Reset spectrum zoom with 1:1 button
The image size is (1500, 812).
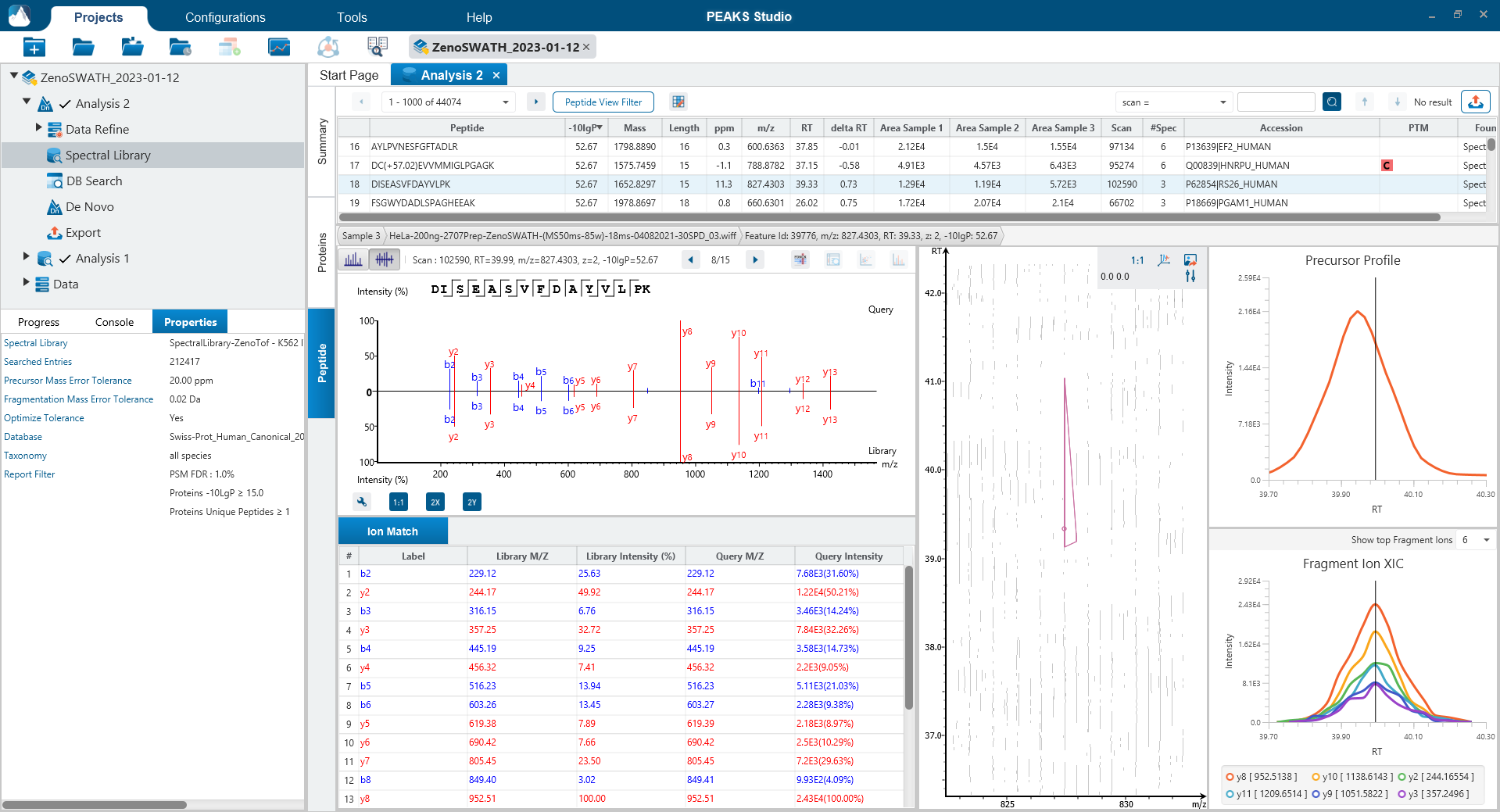pyautogui.click(x=399, y=503)
